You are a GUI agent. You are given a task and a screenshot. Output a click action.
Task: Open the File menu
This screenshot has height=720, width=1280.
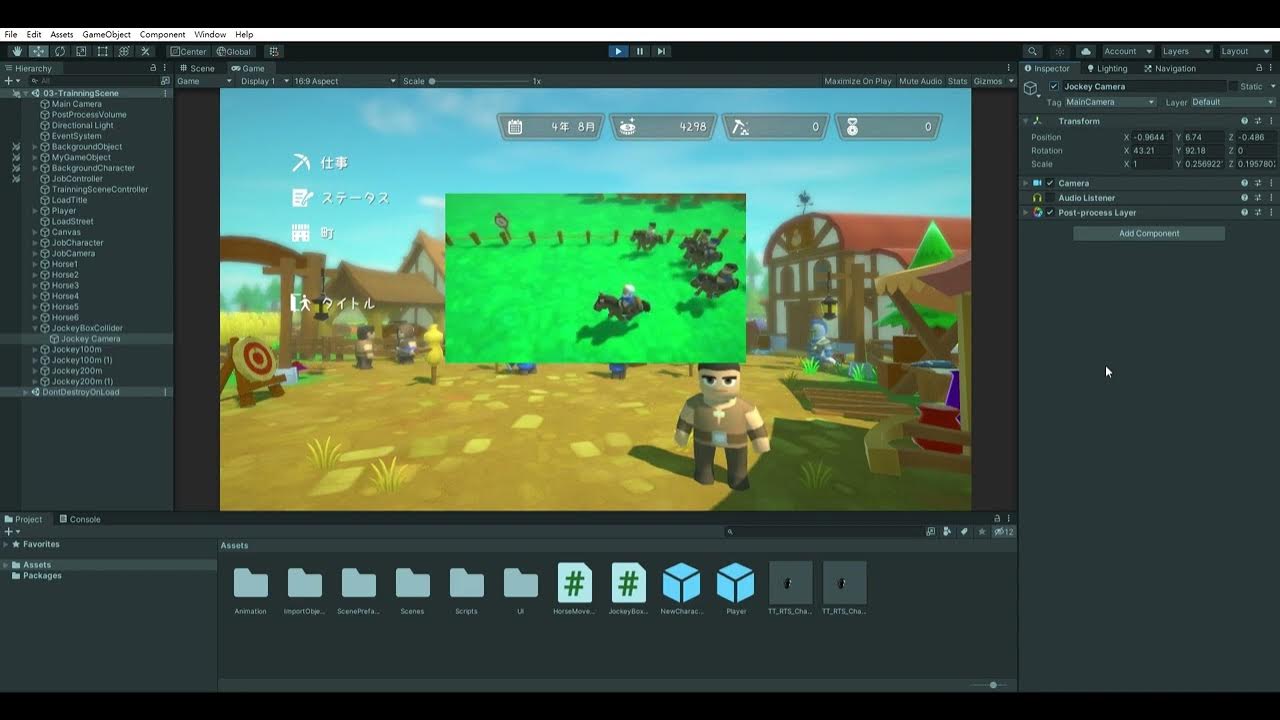11,34
